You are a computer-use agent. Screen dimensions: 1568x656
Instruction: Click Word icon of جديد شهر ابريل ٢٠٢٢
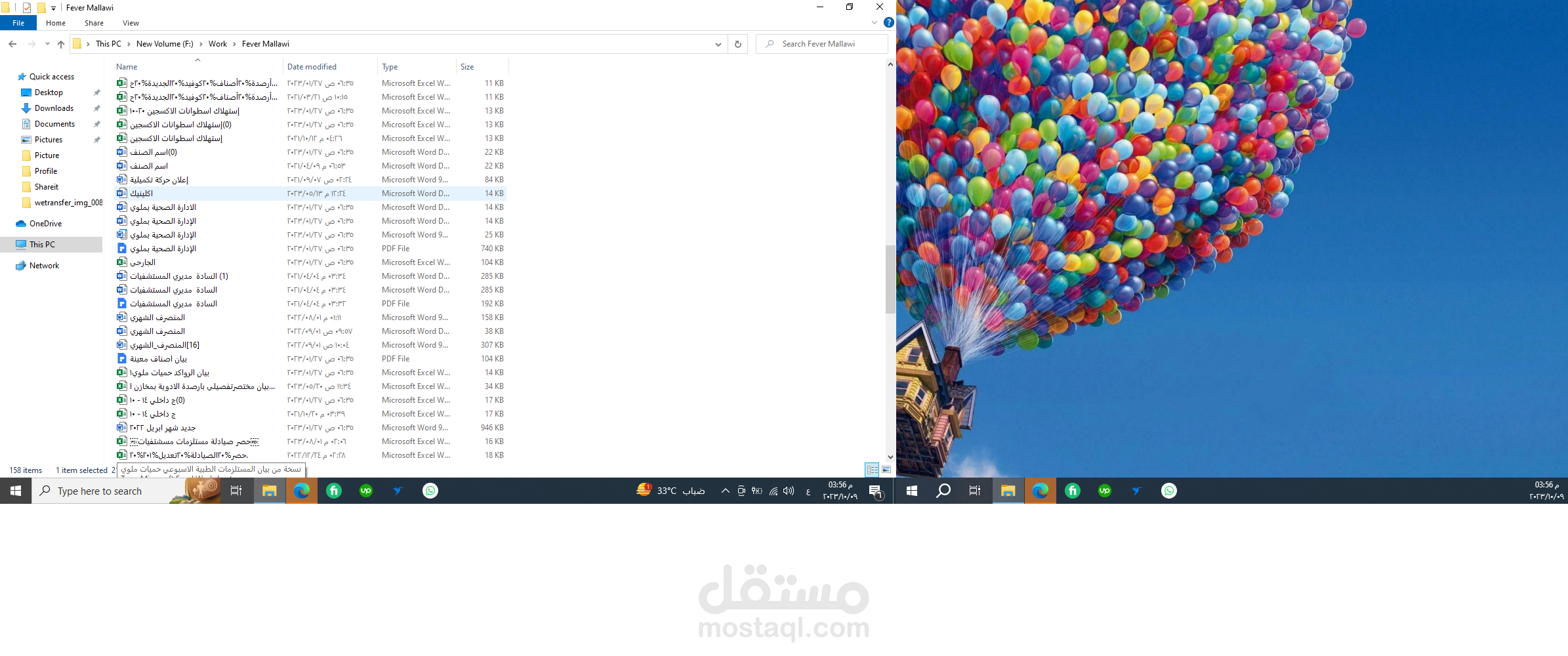point(121,428)
